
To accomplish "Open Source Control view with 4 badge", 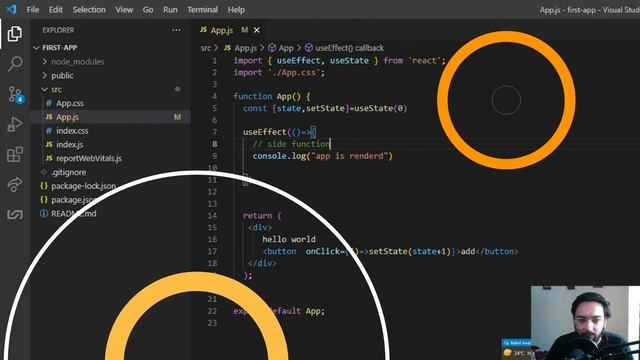I will pyautogui.click(x=16, y=94).
